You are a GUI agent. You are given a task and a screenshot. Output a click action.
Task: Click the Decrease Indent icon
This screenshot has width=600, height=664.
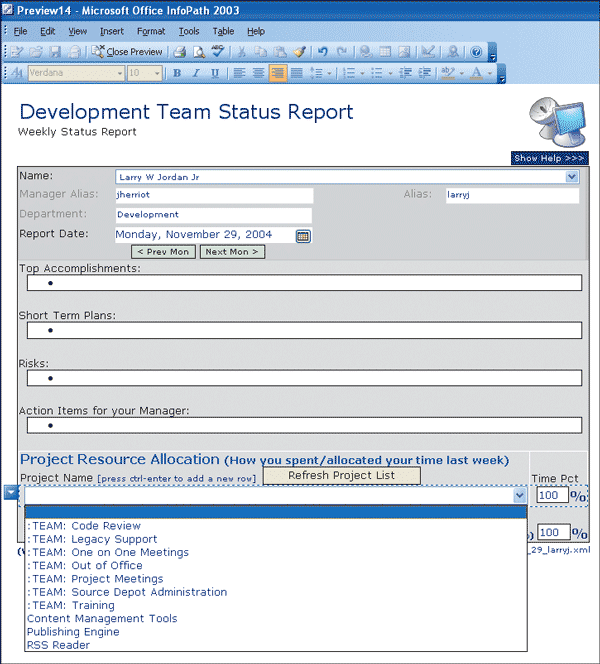405,73
